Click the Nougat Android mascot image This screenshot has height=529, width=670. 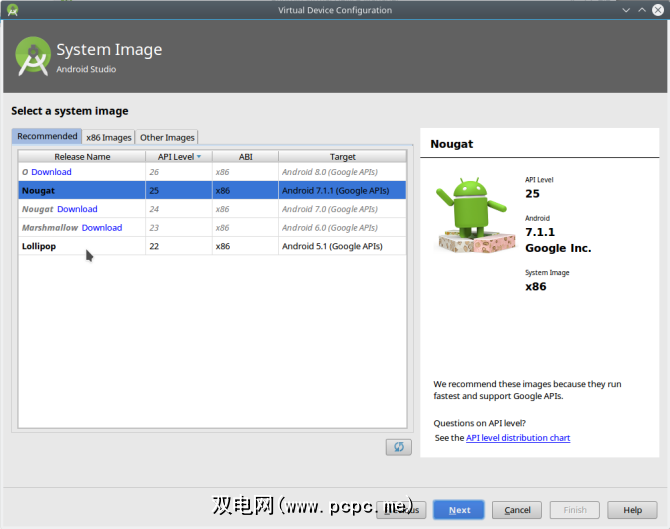coord(475,215)
